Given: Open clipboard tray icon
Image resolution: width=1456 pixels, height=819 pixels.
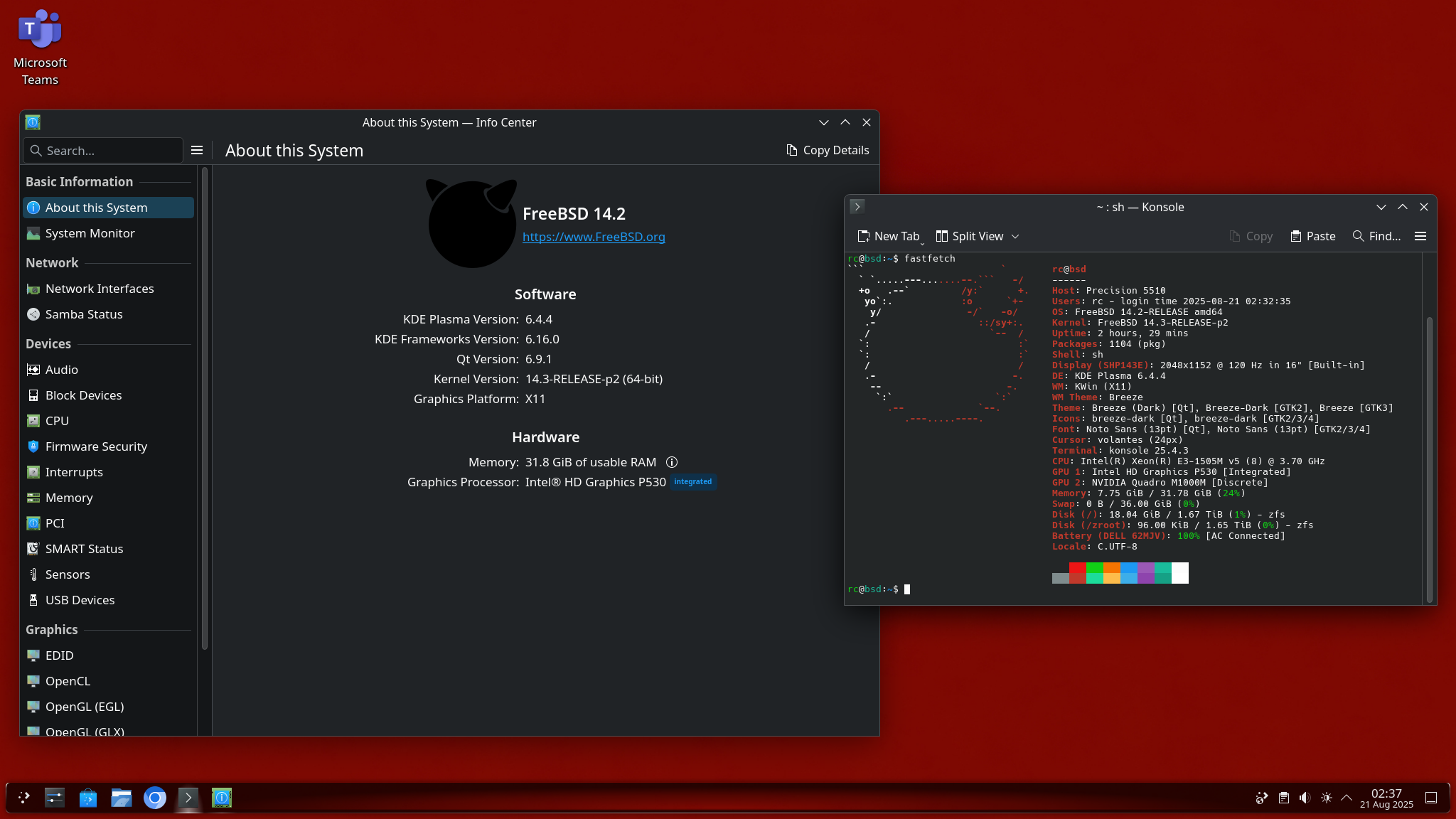Looking at the screenshot, I should 1283,798.
